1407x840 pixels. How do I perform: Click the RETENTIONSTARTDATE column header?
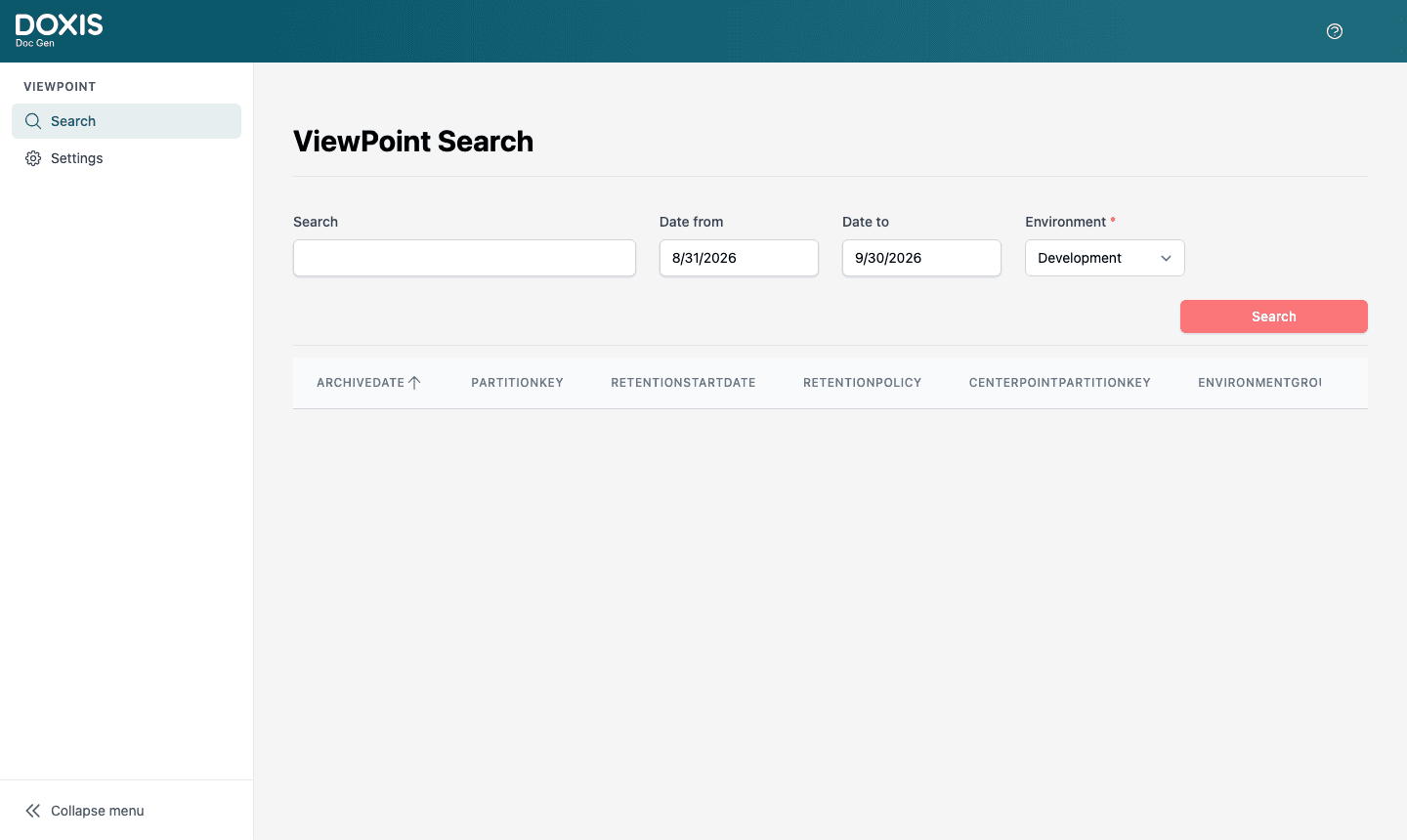(683, 383)
